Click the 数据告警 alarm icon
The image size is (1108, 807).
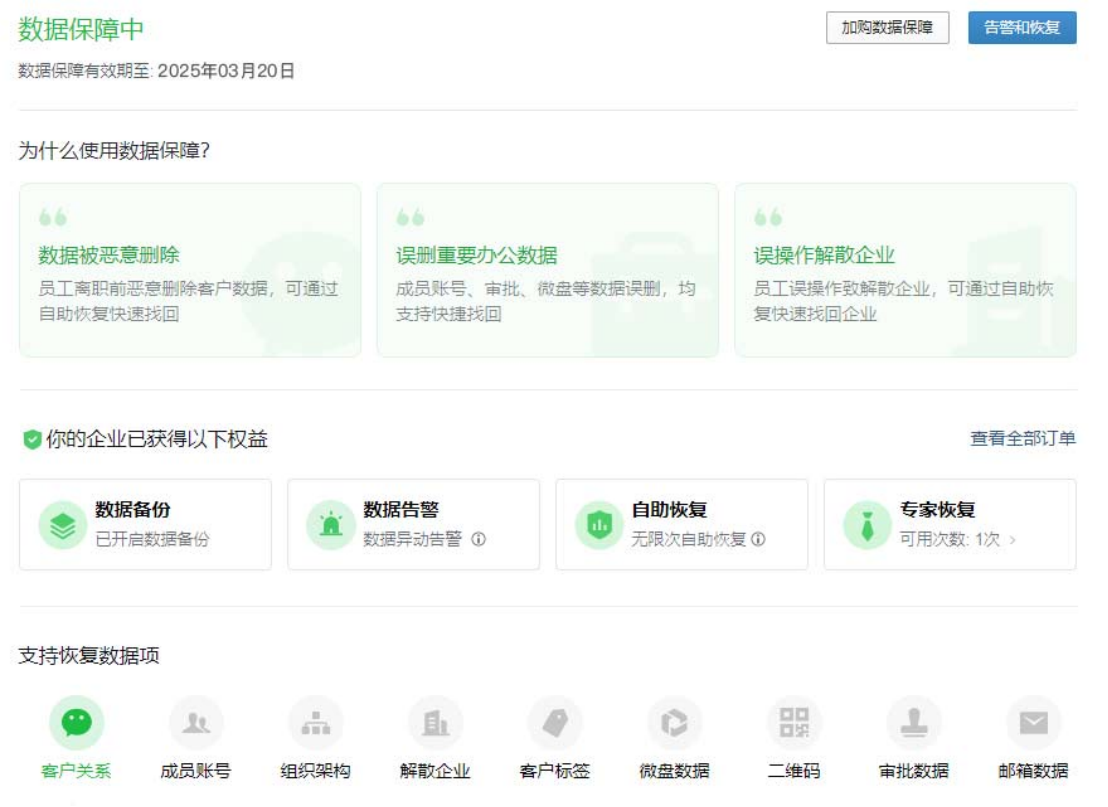click(331, 525)
